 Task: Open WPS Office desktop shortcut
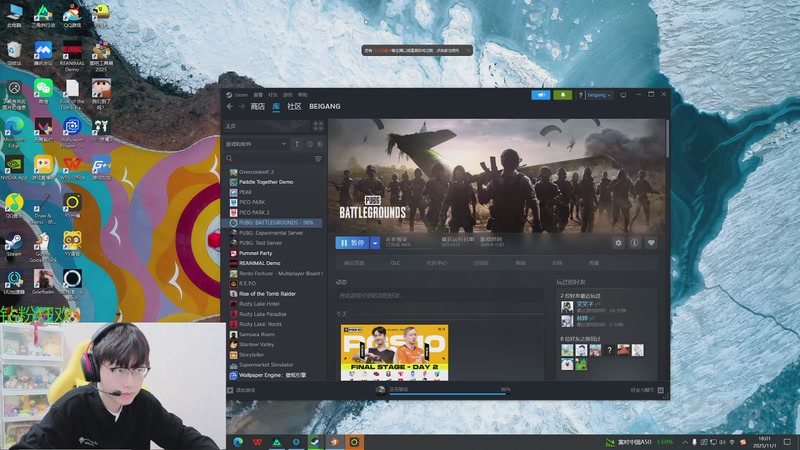(72, 168)
